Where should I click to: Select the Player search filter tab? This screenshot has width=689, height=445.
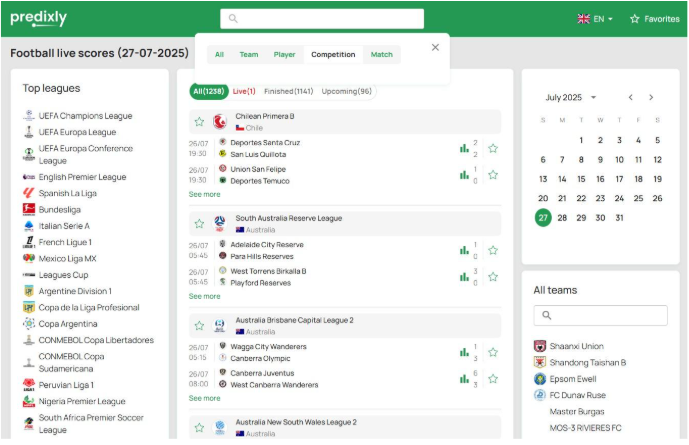[x=284, y=54]
